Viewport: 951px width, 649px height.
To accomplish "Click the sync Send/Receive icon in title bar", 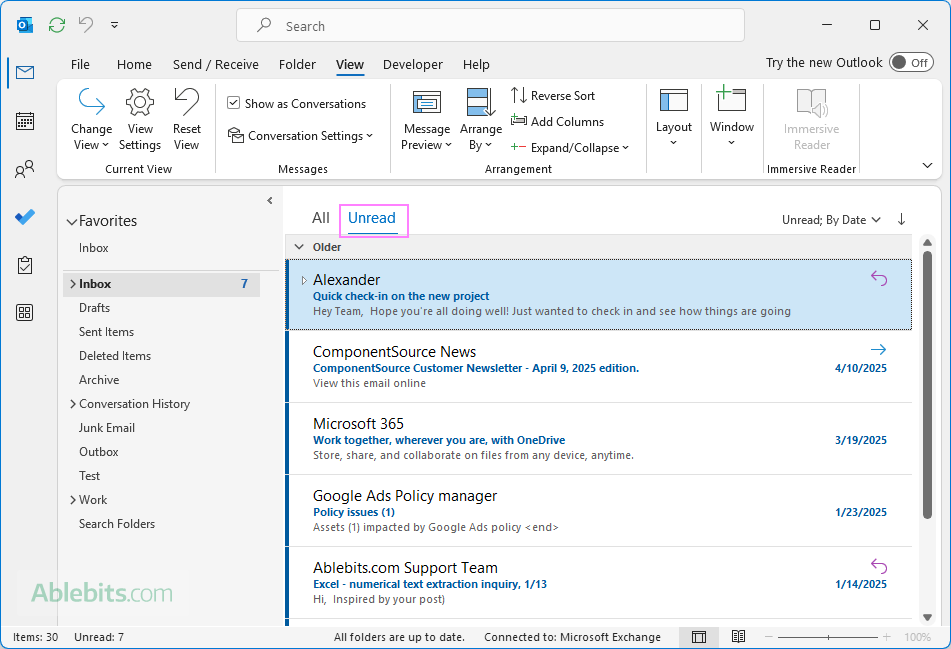I will pos(57,25).
